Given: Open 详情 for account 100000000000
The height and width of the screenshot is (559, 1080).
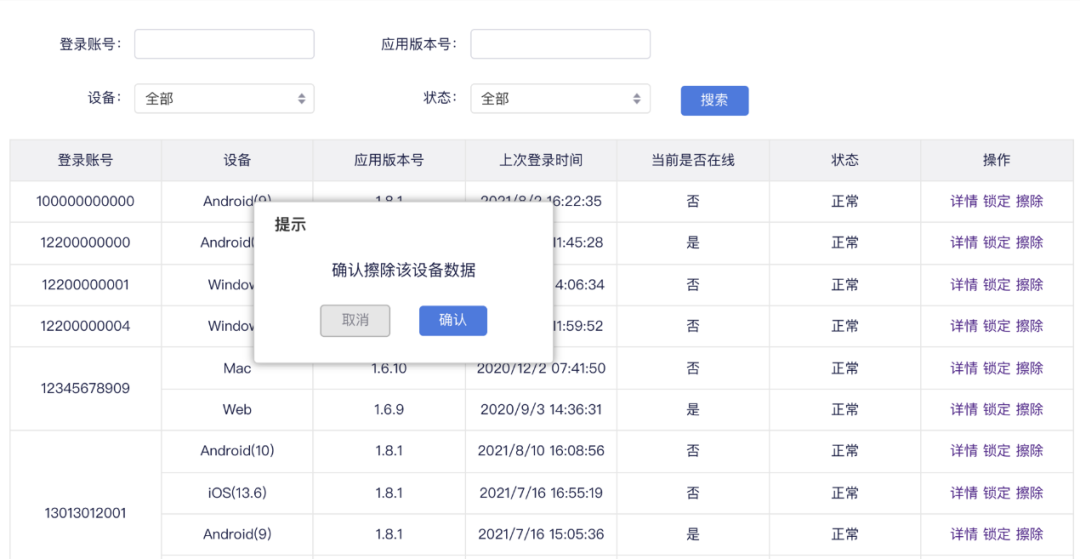Looking at the screenshot, I should pyautogui.click(x=964, y=202).
